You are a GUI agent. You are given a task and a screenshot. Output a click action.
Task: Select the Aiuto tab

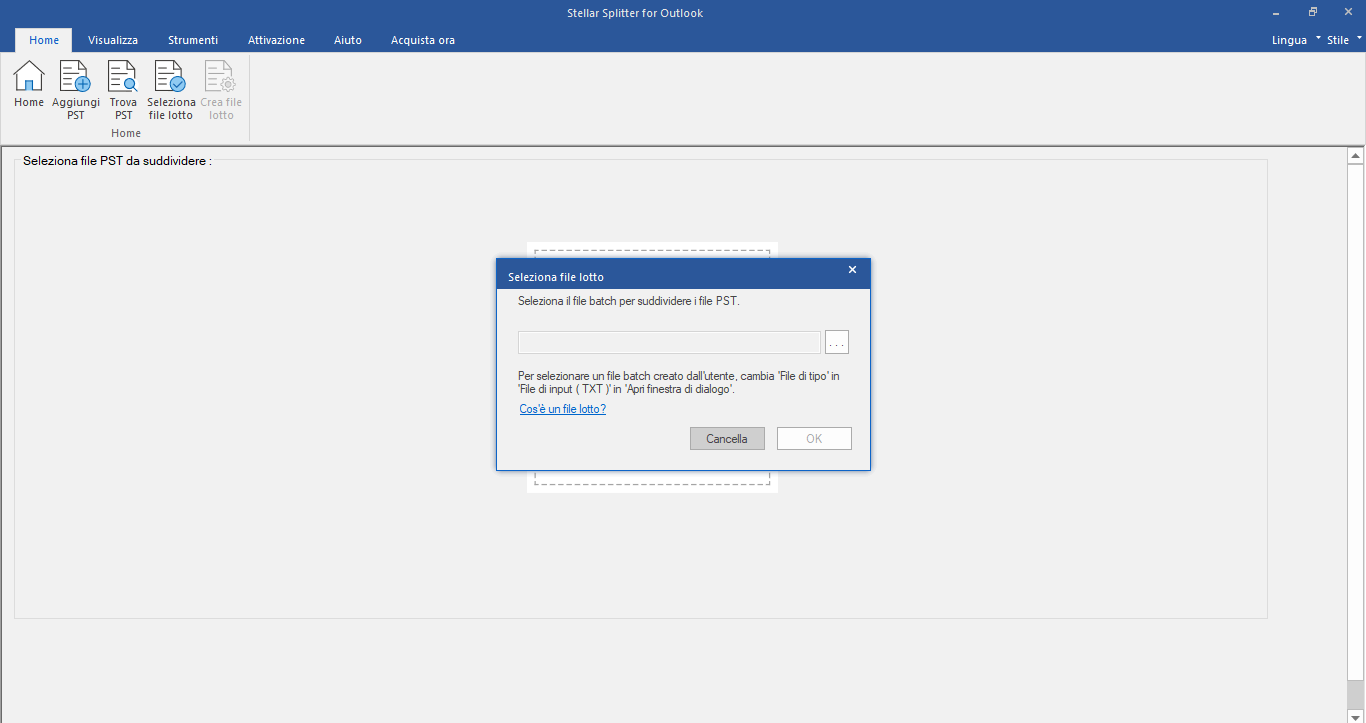tap(348, 40)
